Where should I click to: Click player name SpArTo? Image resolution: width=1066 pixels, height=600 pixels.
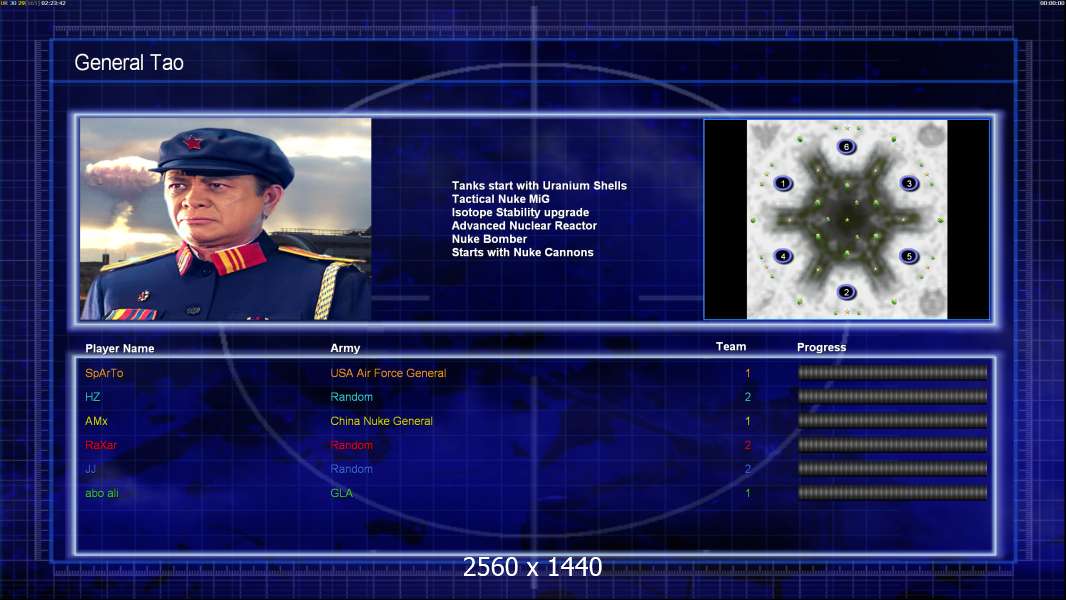tap(104, 373)
